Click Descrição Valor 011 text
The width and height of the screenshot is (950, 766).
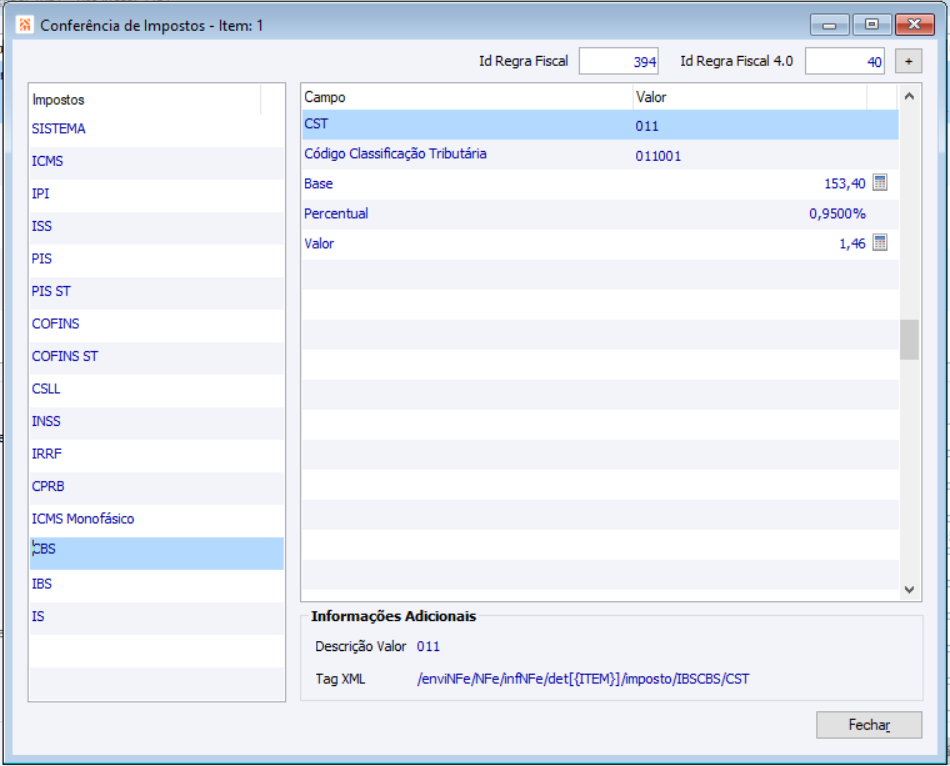coord(428,647)
